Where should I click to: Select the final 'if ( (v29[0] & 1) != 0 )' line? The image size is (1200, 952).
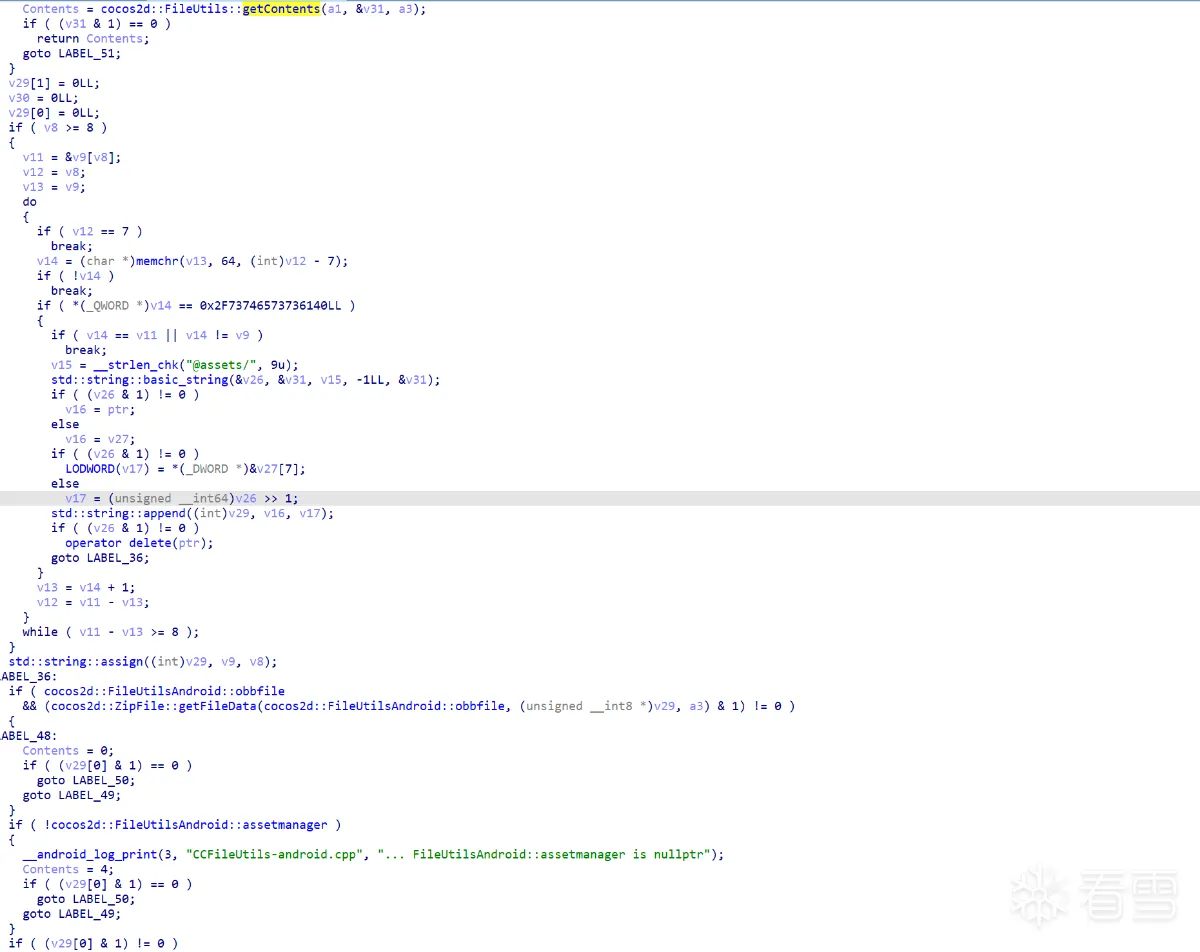coord(94,943)
